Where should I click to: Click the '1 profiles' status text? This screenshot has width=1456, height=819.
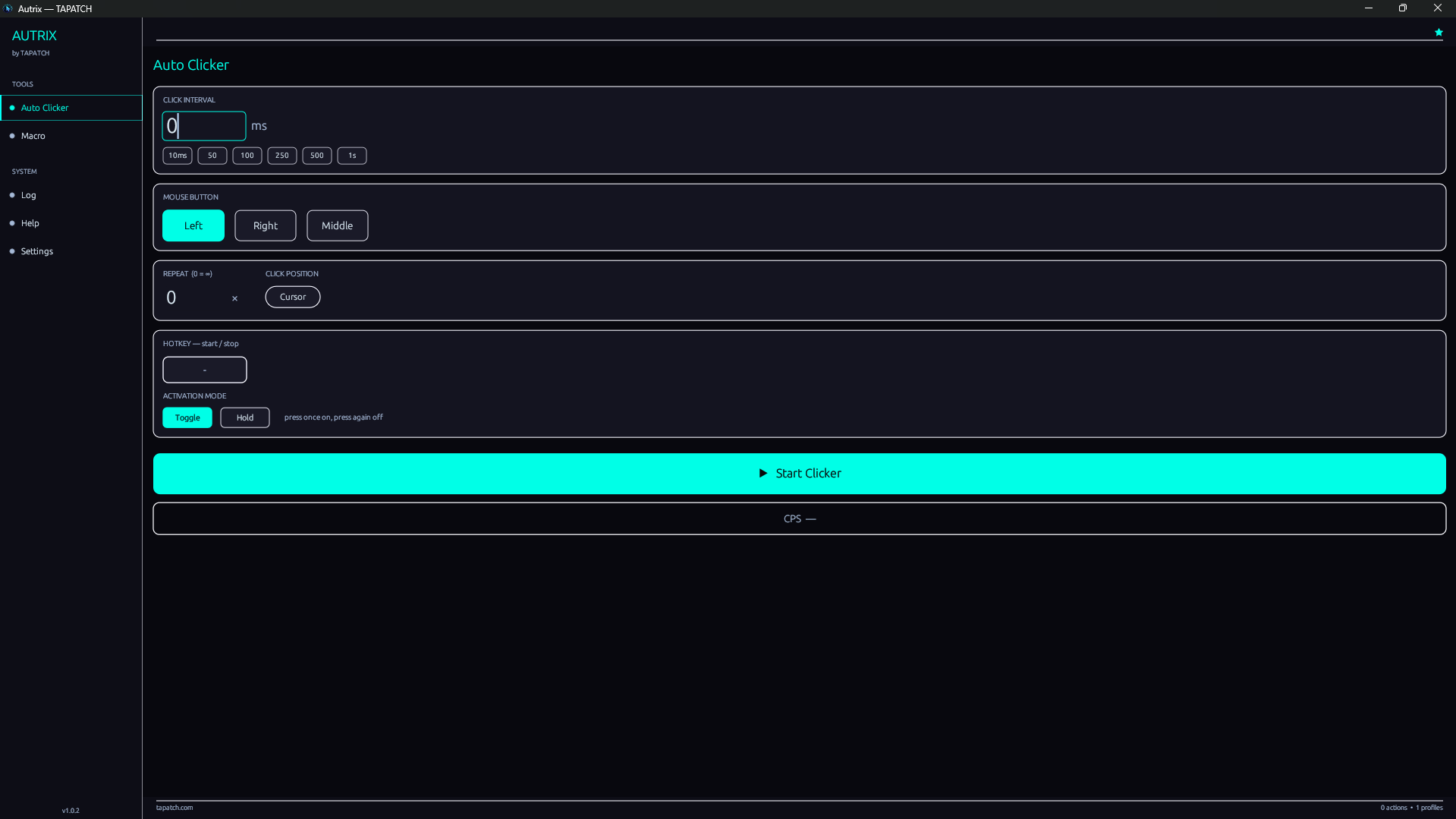1429,808
